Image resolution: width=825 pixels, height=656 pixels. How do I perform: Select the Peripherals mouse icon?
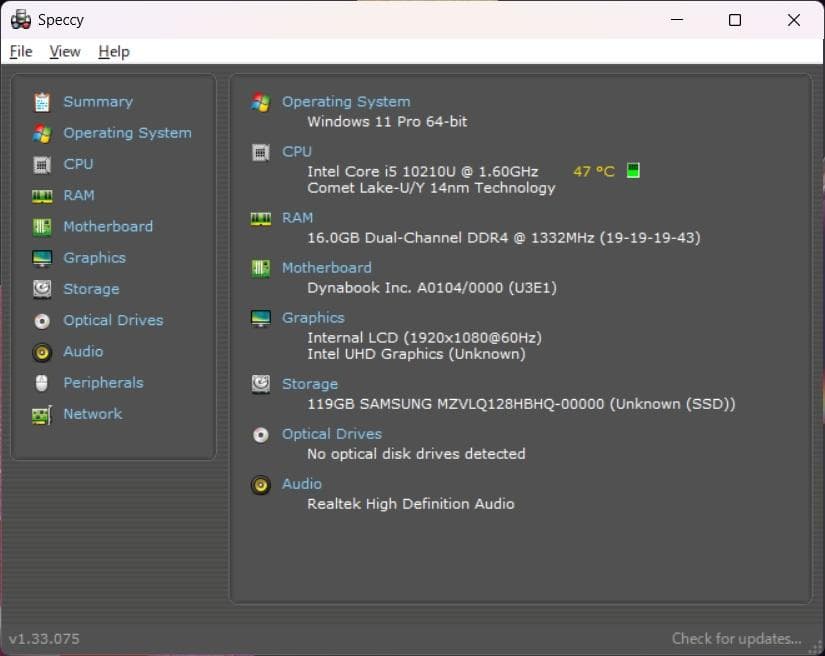[x=41, y=382]
